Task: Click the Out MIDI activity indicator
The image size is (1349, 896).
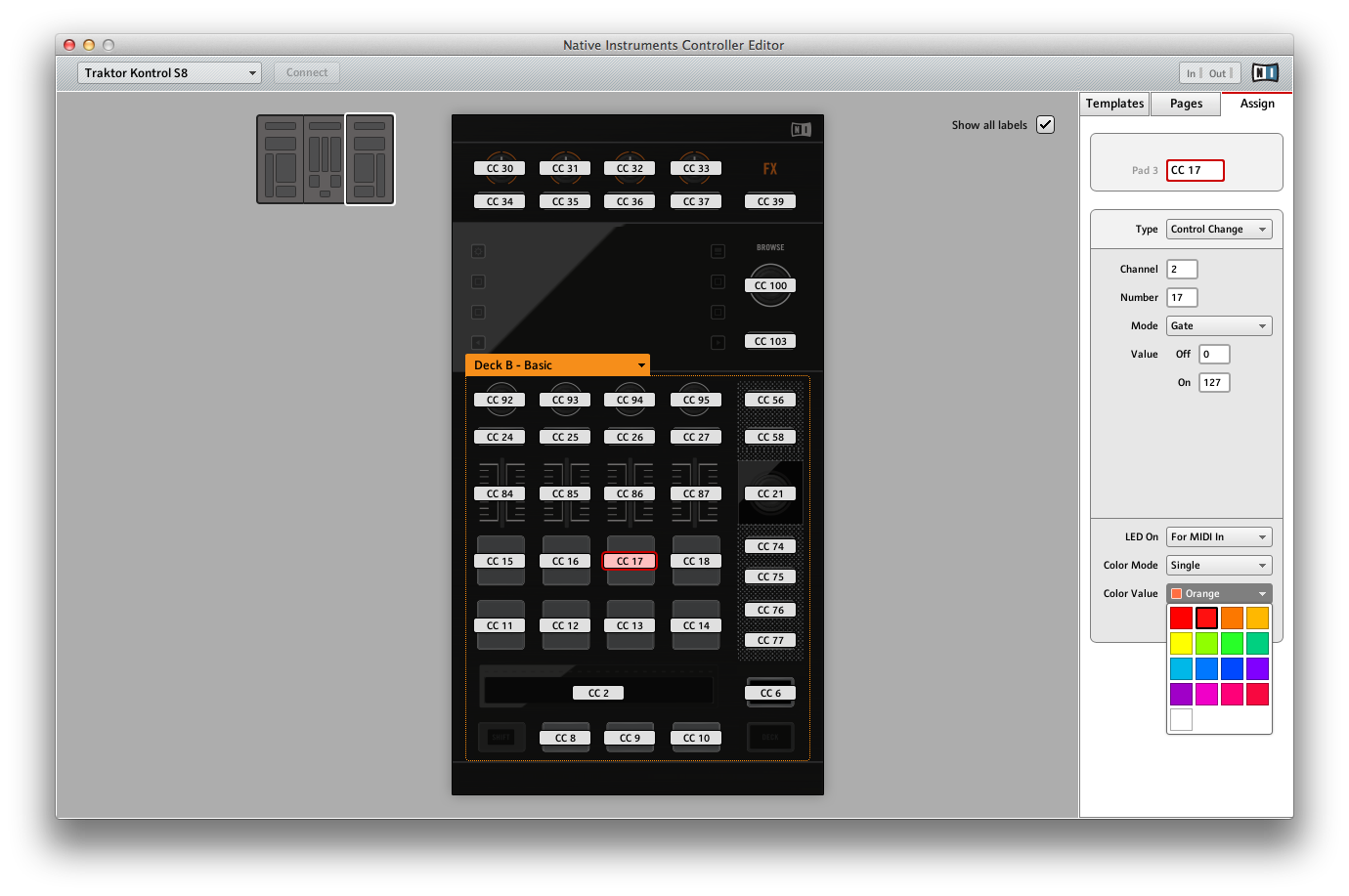Action: click(1221, 73)
